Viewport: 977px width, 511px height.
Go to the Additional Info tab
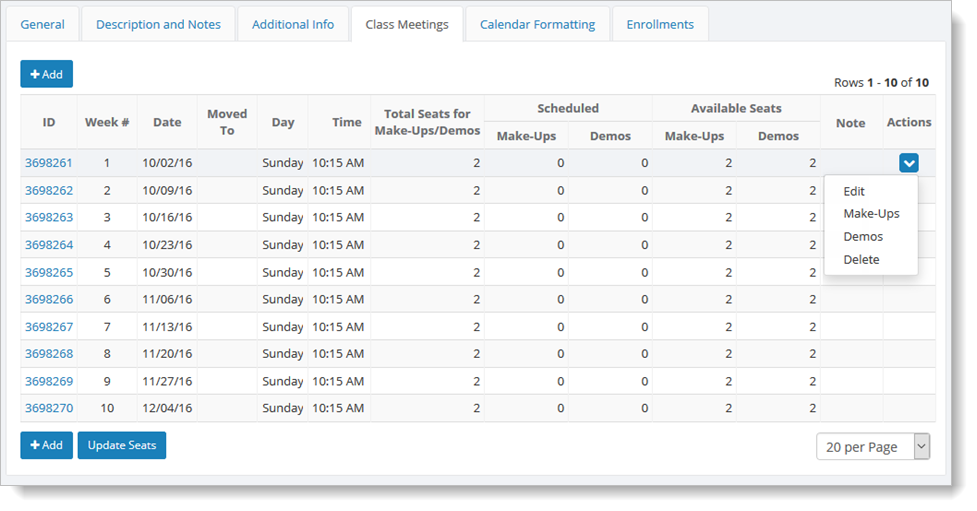[x=293, y=24]
